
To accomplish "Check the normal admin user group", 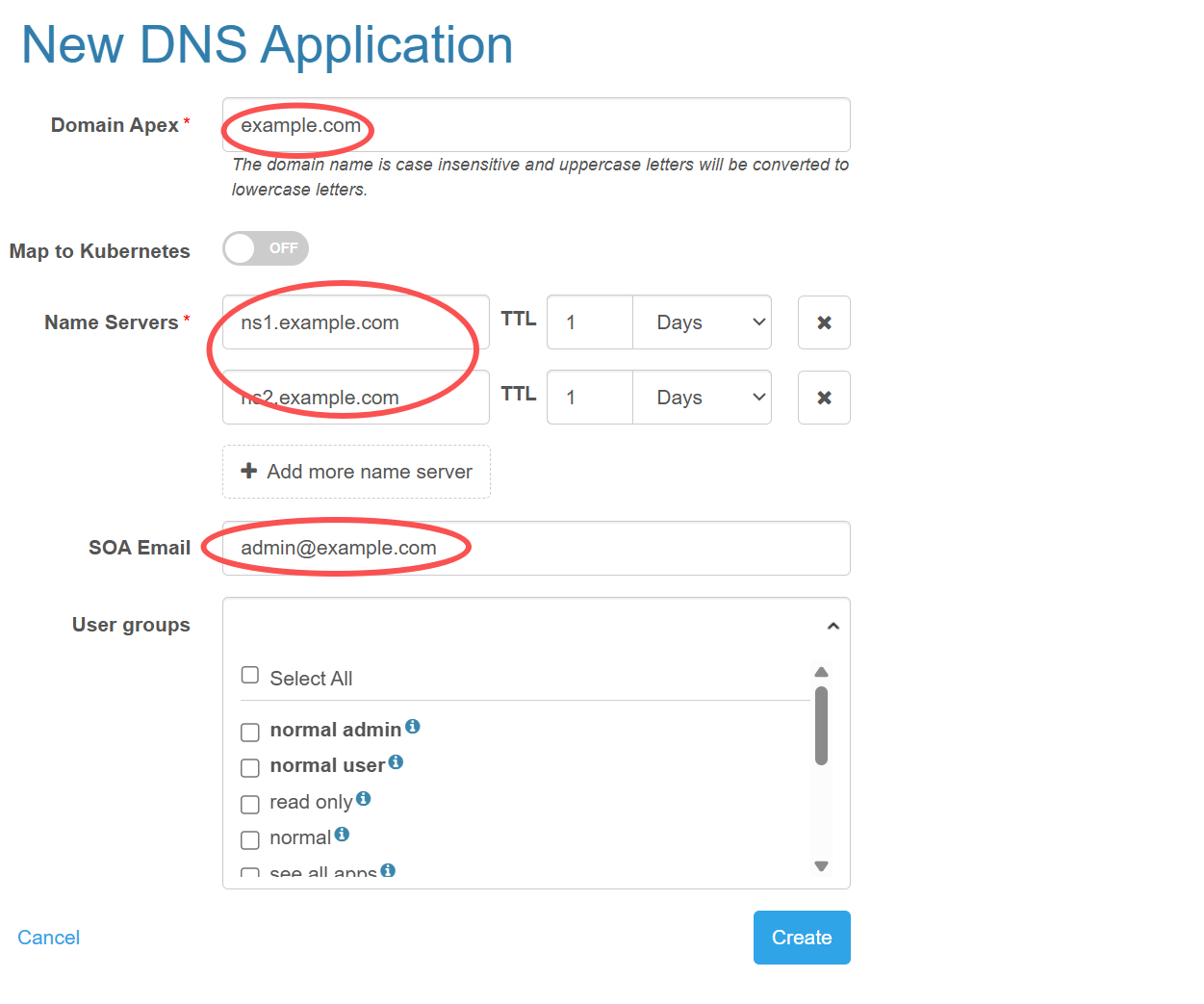I will [250, 733].
